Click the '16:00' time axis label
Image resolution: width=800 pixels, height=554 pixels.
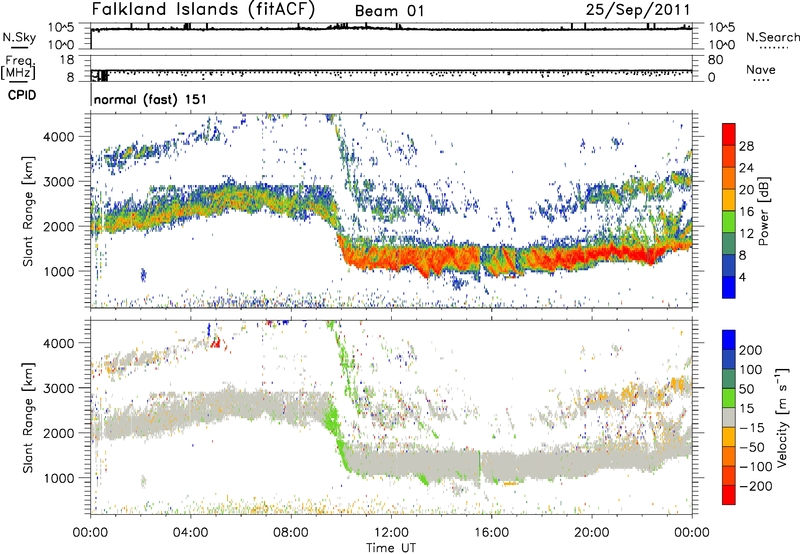coord(491,533)
